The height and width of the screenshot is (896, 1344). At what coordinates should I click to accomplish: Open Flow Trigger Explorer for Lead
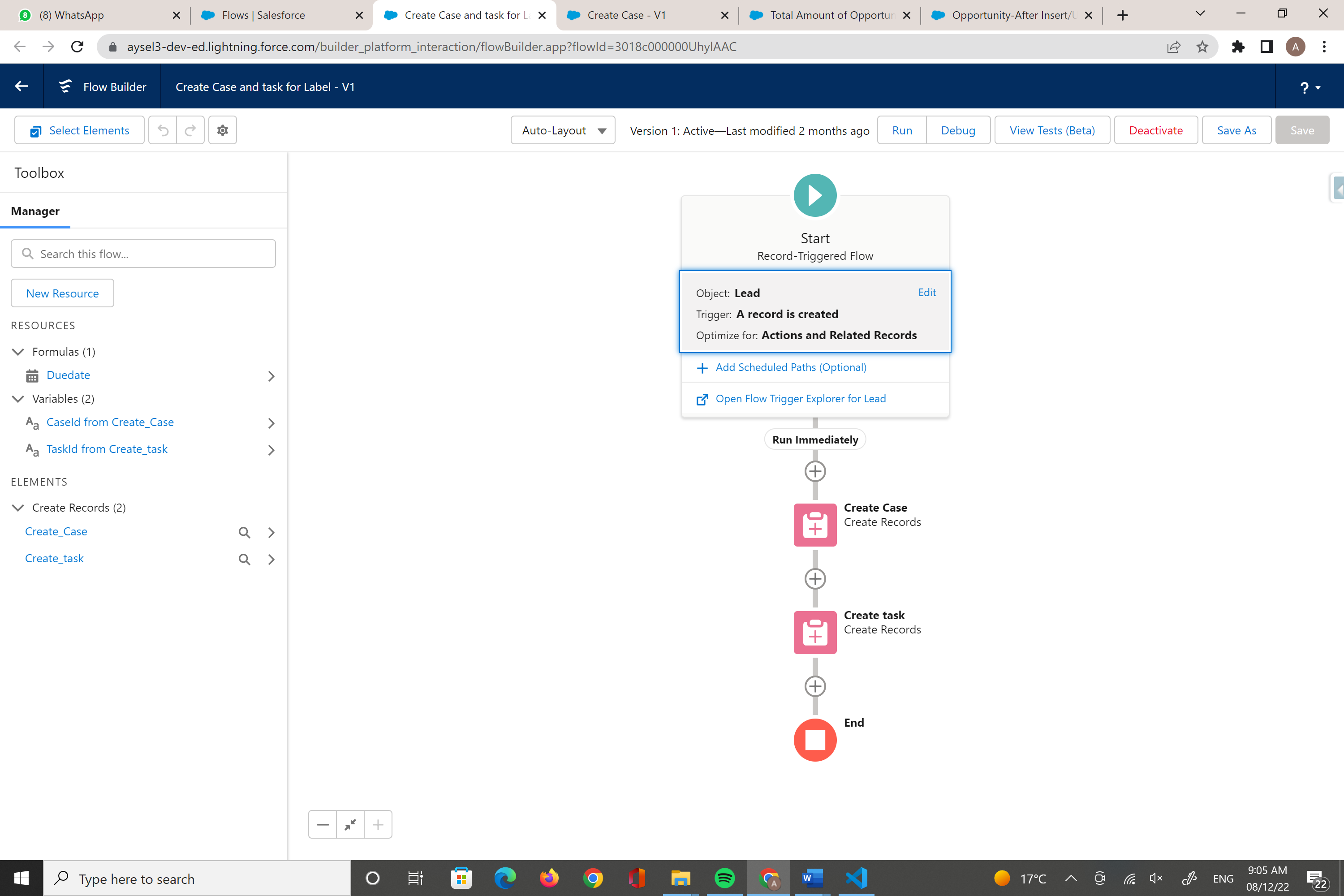point(800,399)
